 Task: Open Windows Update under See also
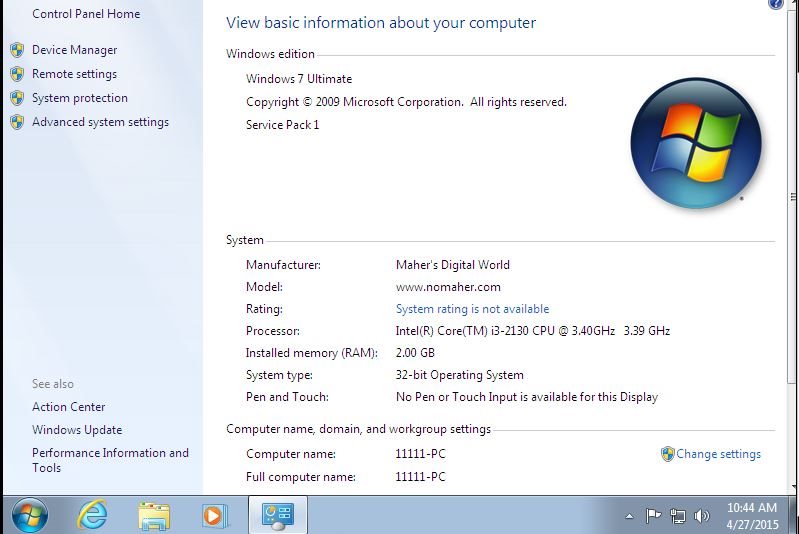77,430
